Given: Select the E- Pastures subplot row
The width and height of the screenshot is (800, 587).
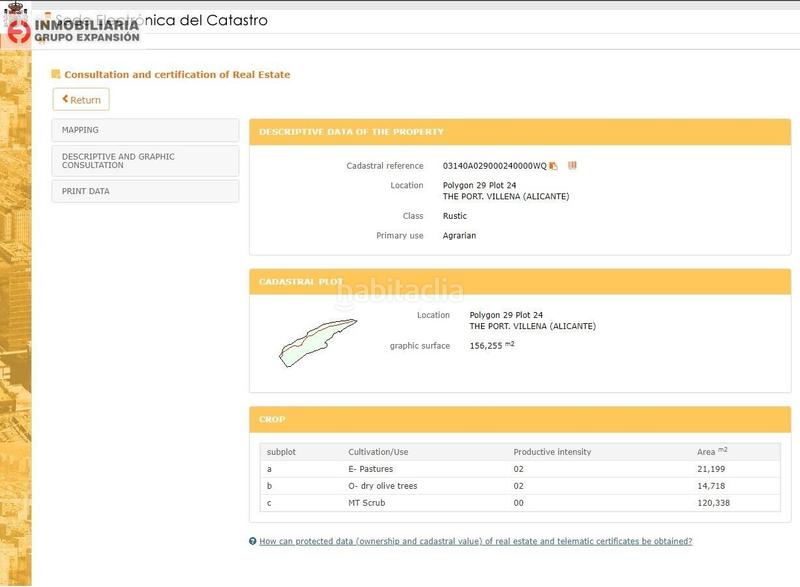Looking at the screenshot, I should tap(520, 468).
